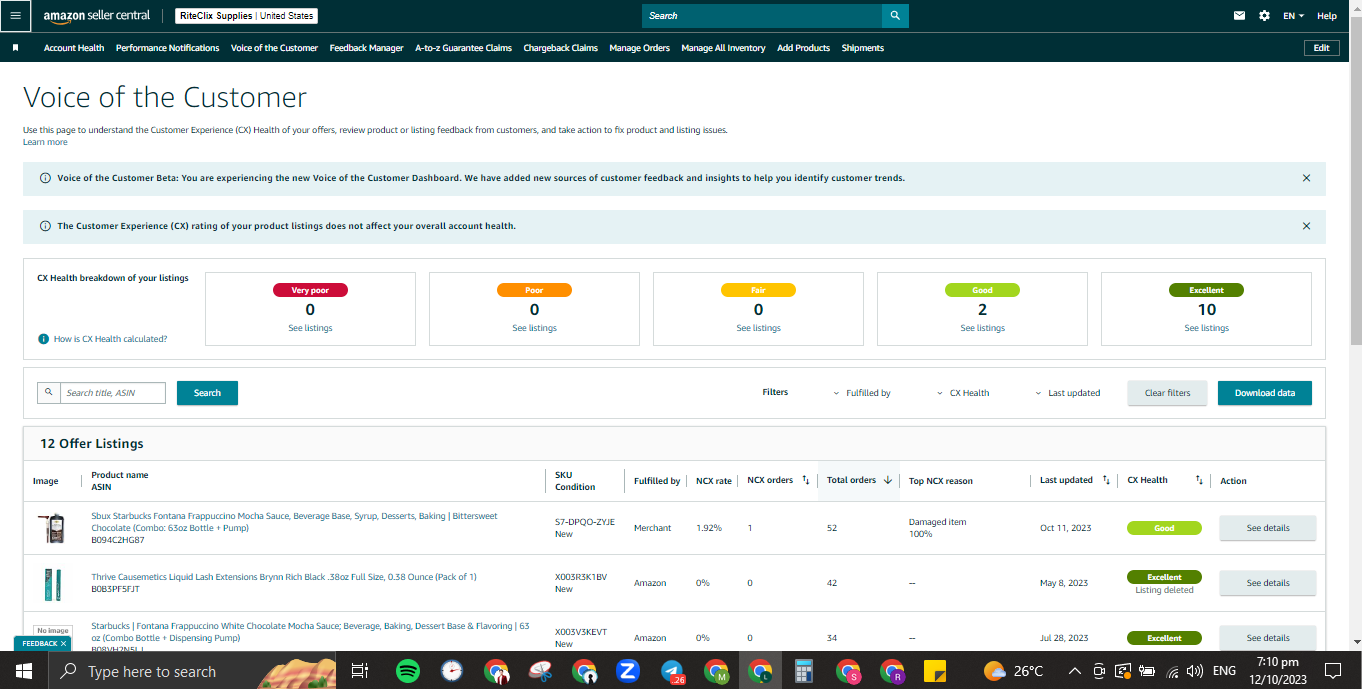
Task: Open the Sbux Starbucks Fontana Frappuccino product link
Action: pyautogui.click(x=294, y=522)
